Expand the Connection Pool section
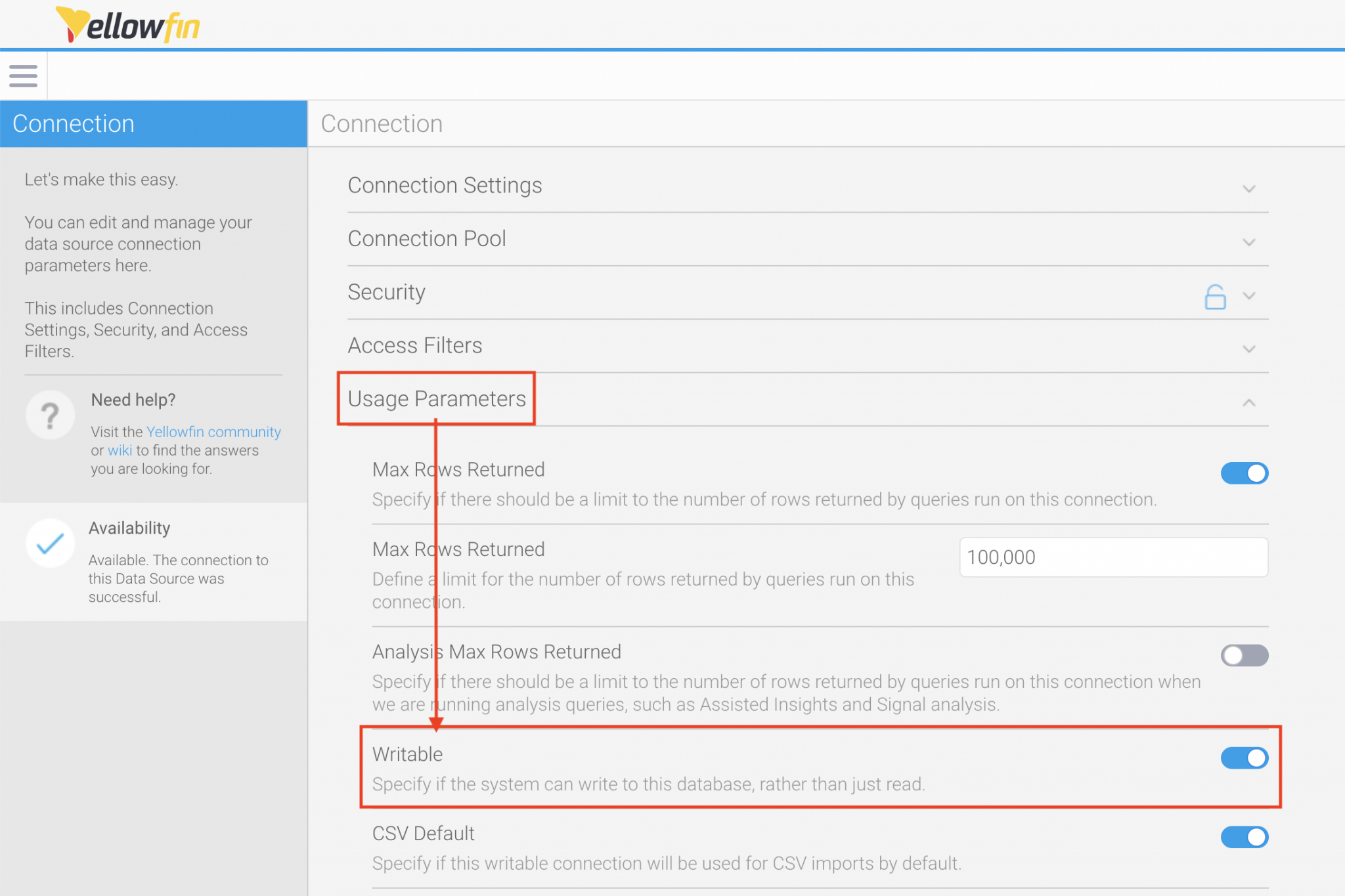This screenshot has width=1345, height=896. click(1248, 242)
